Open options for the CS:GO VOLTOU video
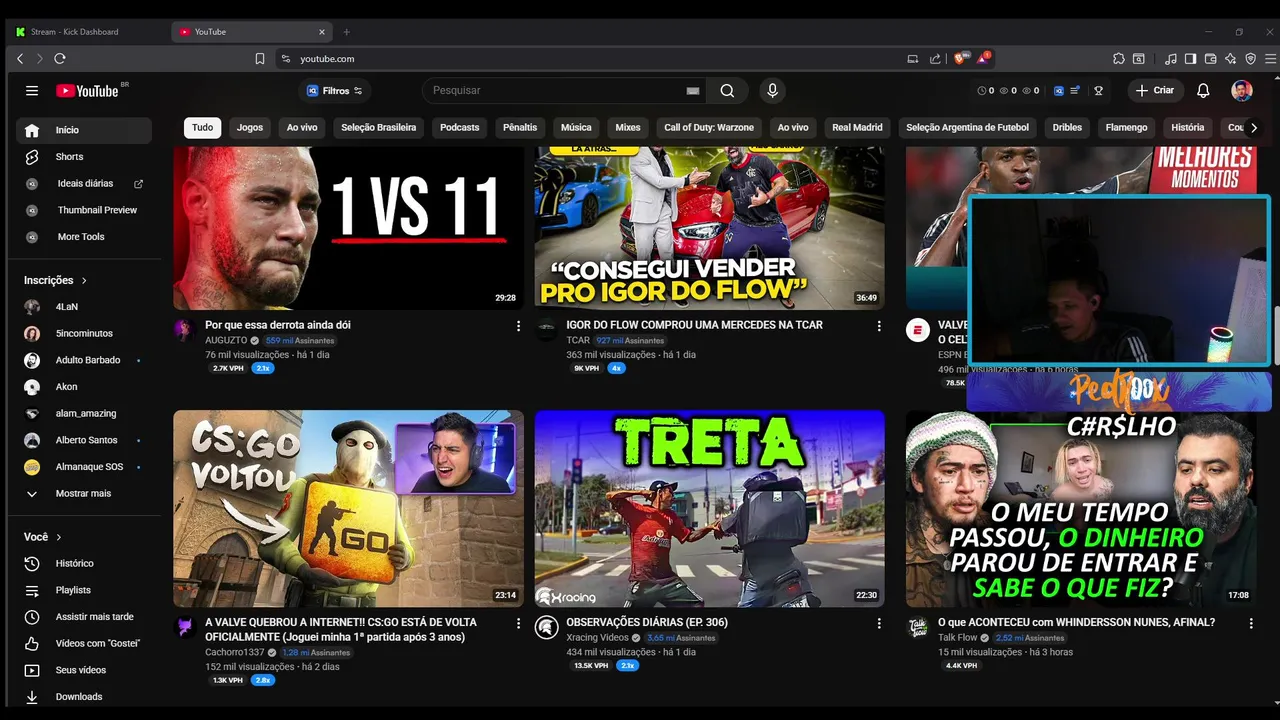 [518, 623]
